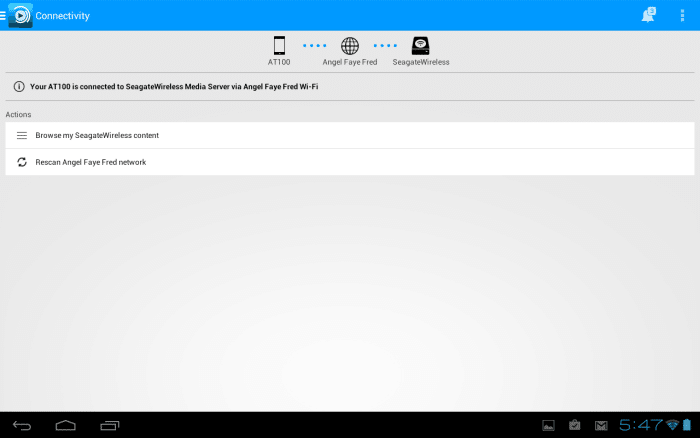Tap the SeagateWireless label under drive
Viewport: 700px width, 438px height.
click(421, 62)
